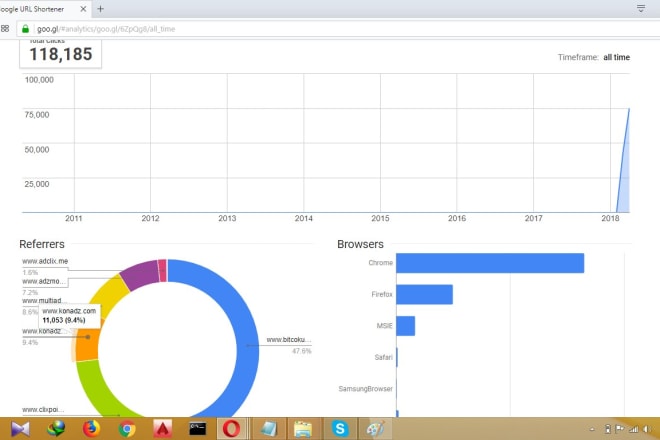Open Paint from the taskbar

click(x=375, y=429)
